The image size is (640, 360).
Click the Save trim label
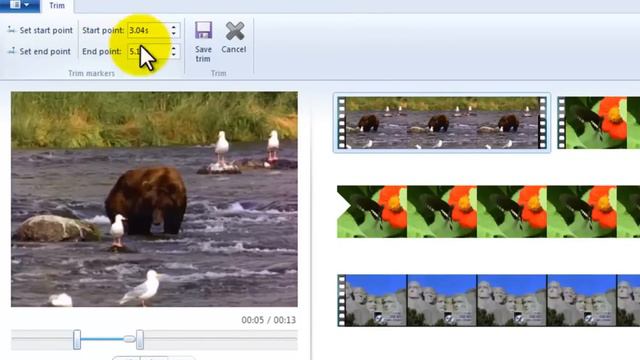tap(203, 54)
